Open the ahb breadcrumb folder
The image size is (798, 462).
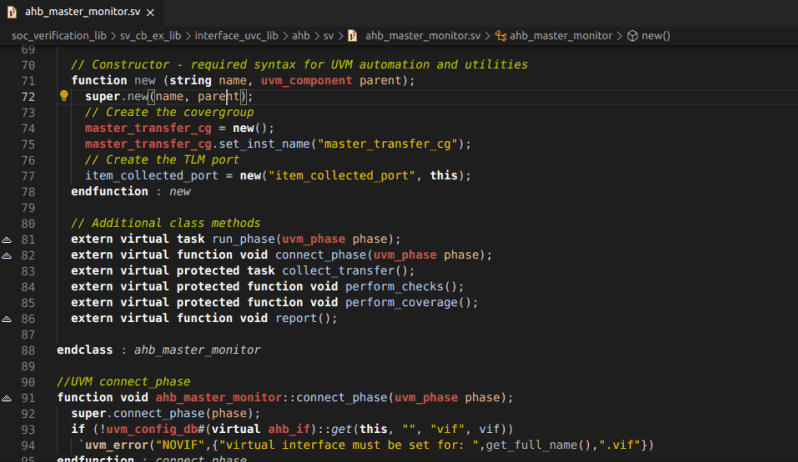click(301, 35)
